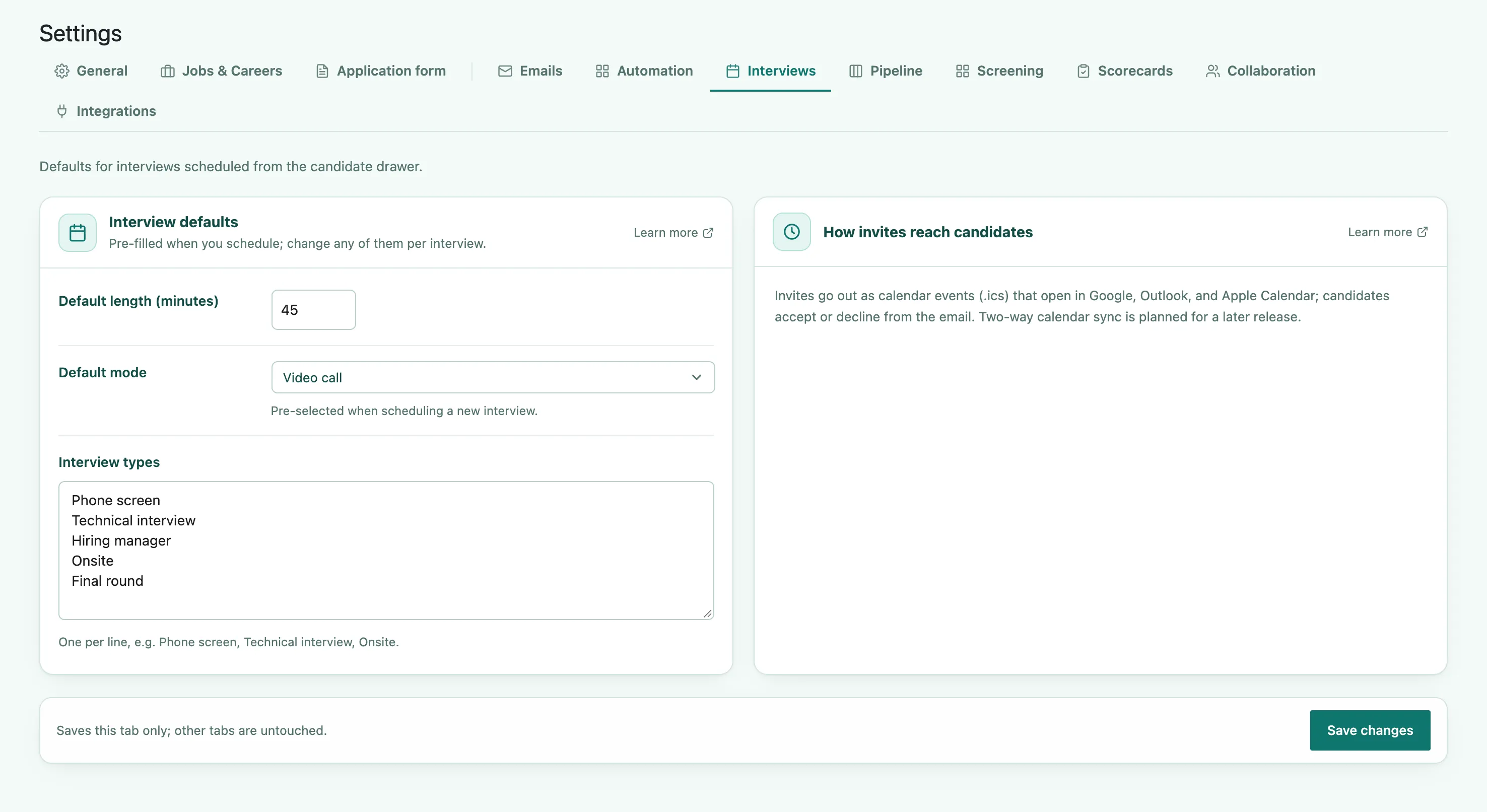Click the 'Final round' line in textarea
This screenshot has width=1487, height=812.
click(x=107, y=581)
